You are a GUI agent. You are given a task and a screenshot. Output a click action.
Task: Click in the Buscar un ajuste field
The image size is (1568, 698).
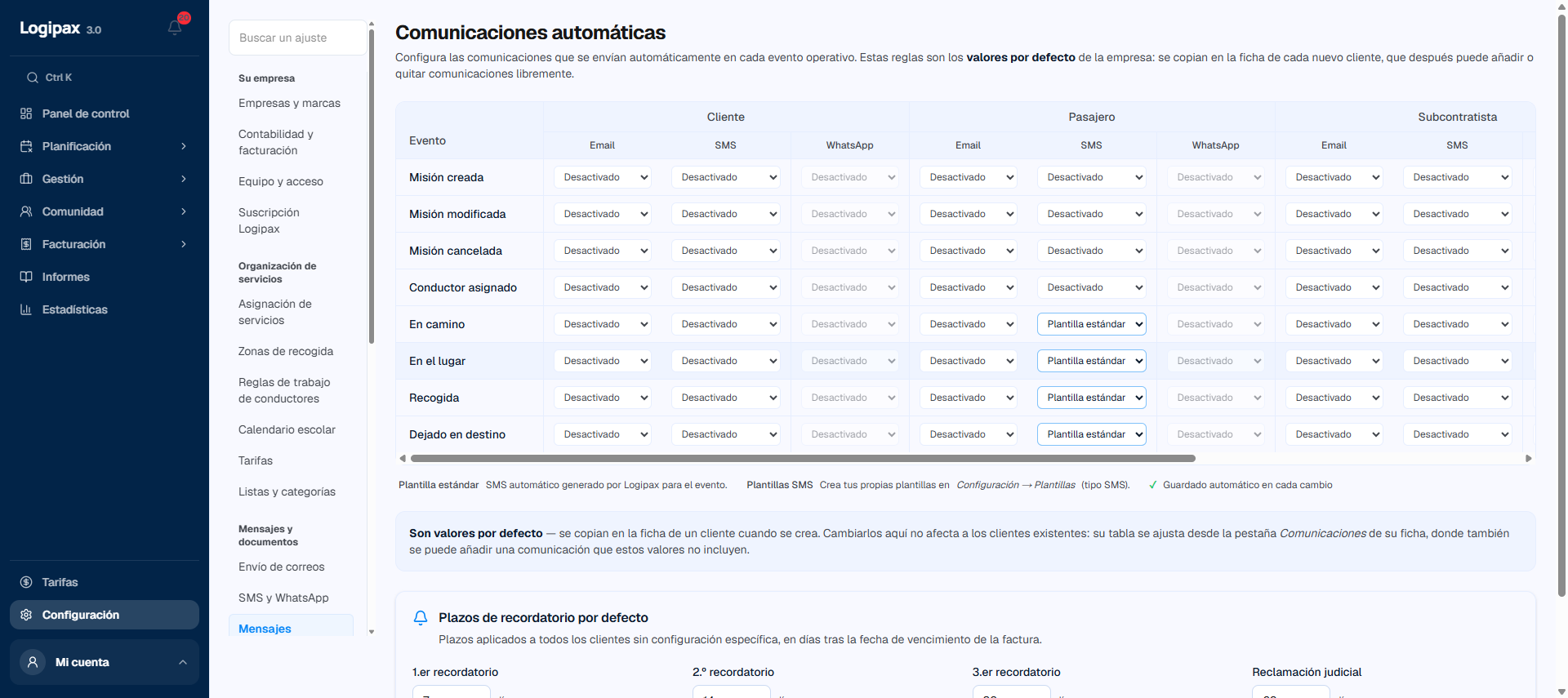coord(298,38)
